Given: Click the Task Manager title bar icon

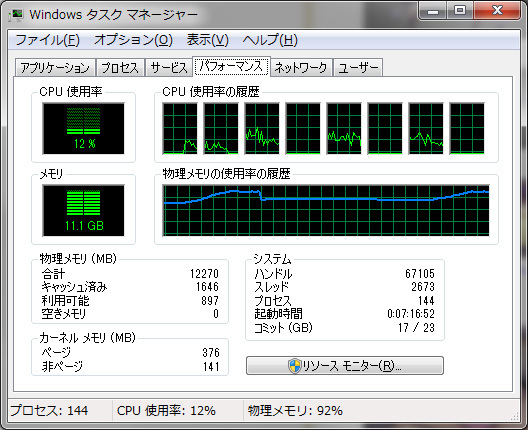Looking at the screenshot, I should coord(16,15).
